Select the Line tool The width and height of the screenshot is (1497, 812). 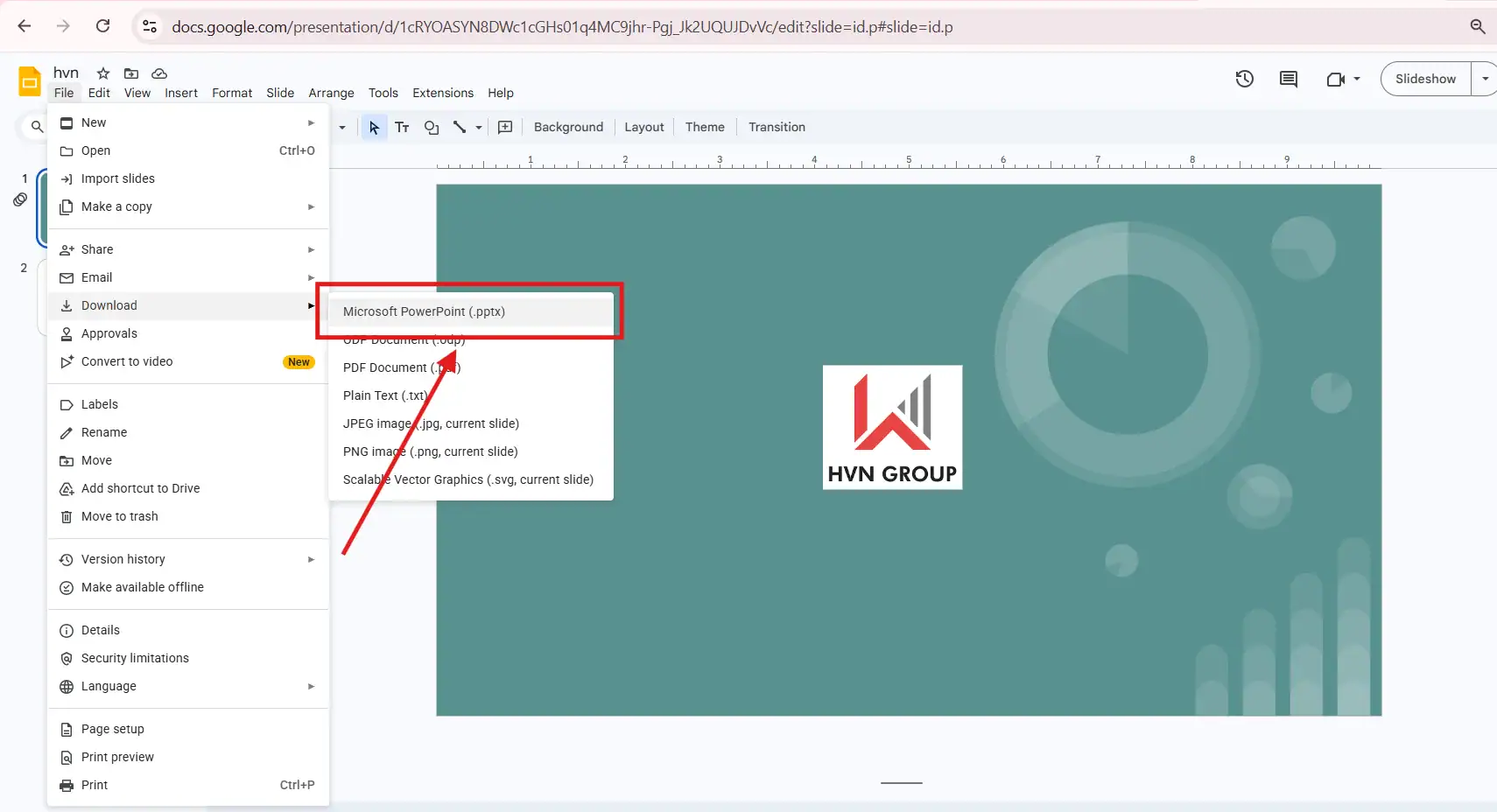click(460, 128)
